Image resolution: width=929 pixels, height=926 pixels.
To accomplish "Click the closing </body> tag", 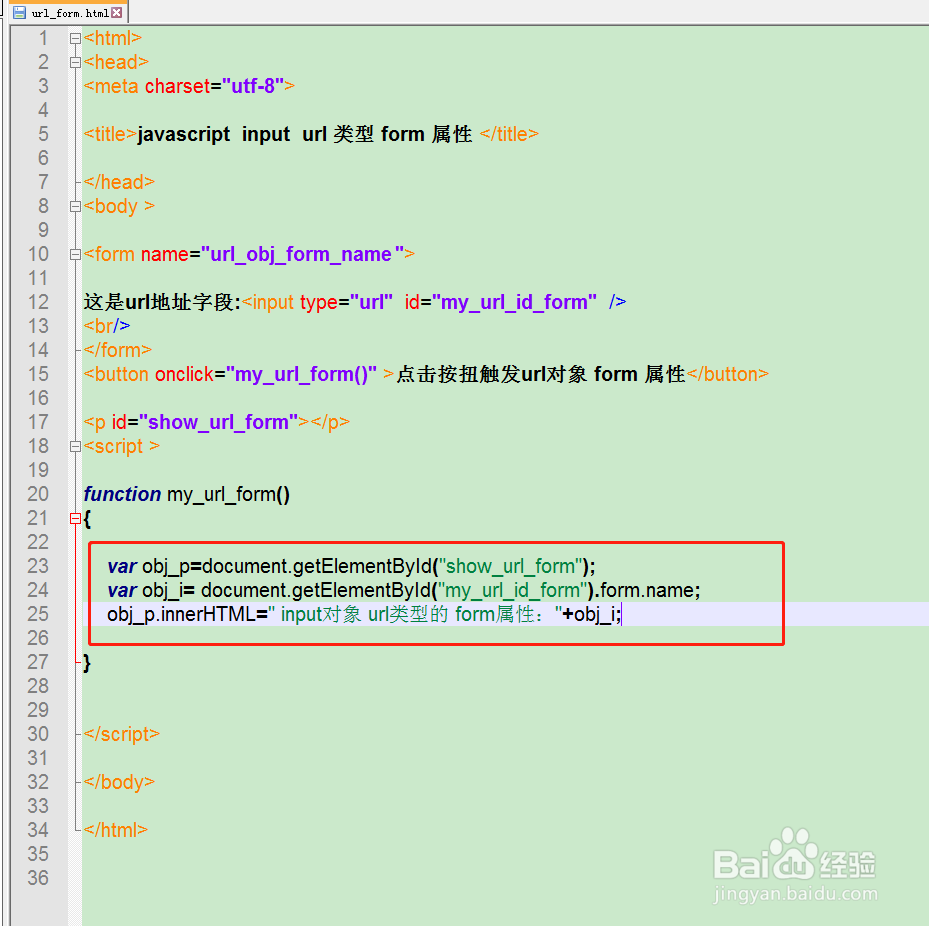I will (x=119, y=783).
